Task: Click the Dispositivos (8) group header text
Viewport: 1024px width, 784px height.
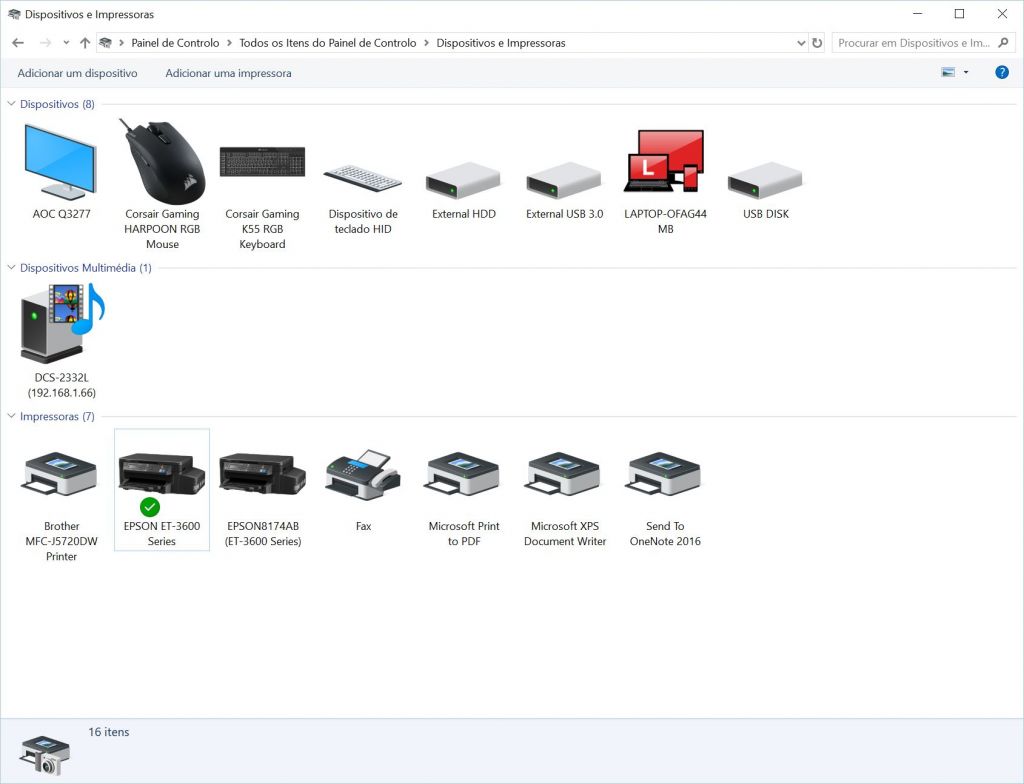Action: click(x=57, y=104)
